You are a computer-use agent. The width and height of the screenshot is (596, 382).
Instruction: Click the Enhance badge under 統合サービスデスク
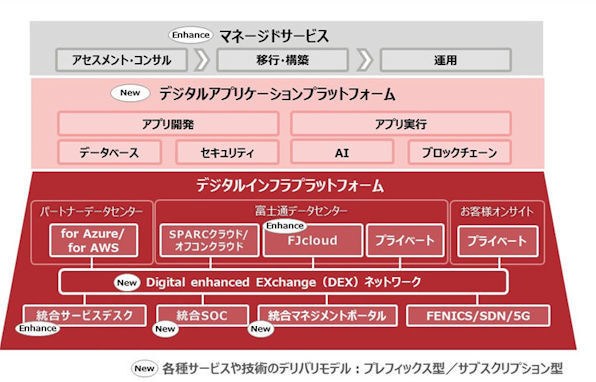pyautogui.click(x=38, y=328)
